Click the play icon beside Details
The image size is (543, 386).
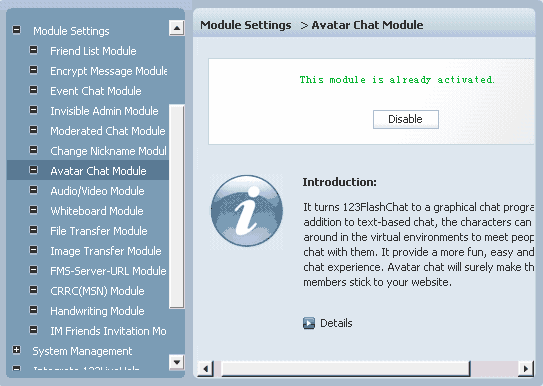309,323
